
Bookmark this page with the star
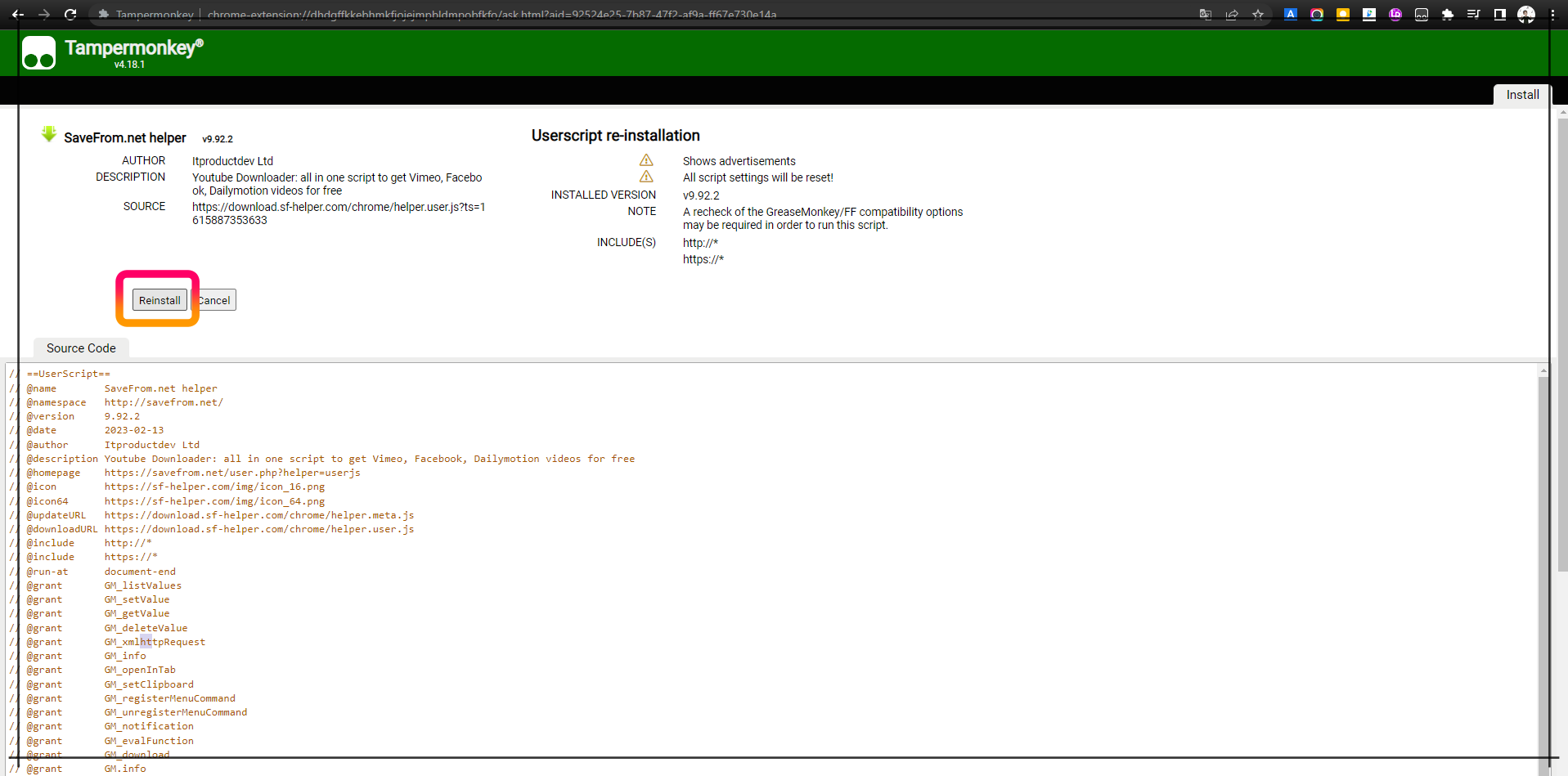pyautogui.click(x=1258, y=14)
